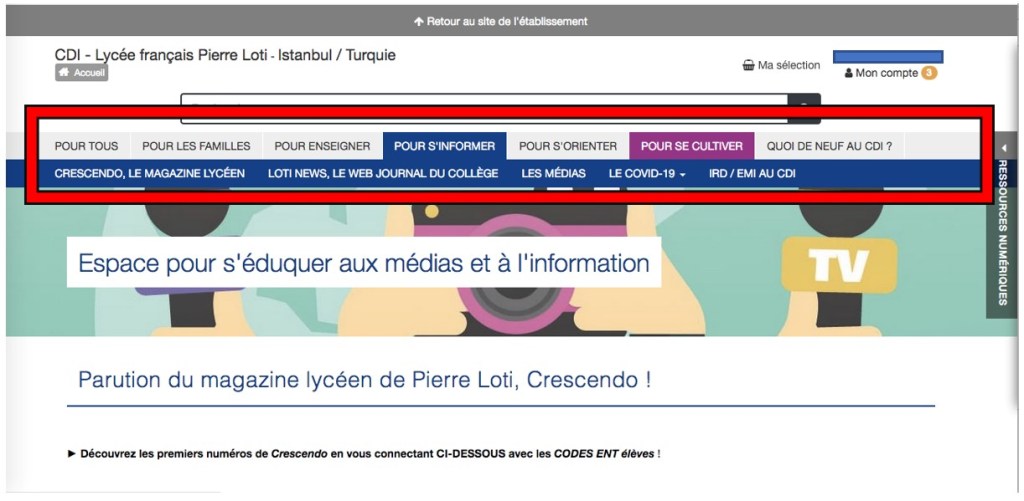Click the orange notification badge showing 3
The height and width of the screenshot is (501, 1024).
point(929,73)
